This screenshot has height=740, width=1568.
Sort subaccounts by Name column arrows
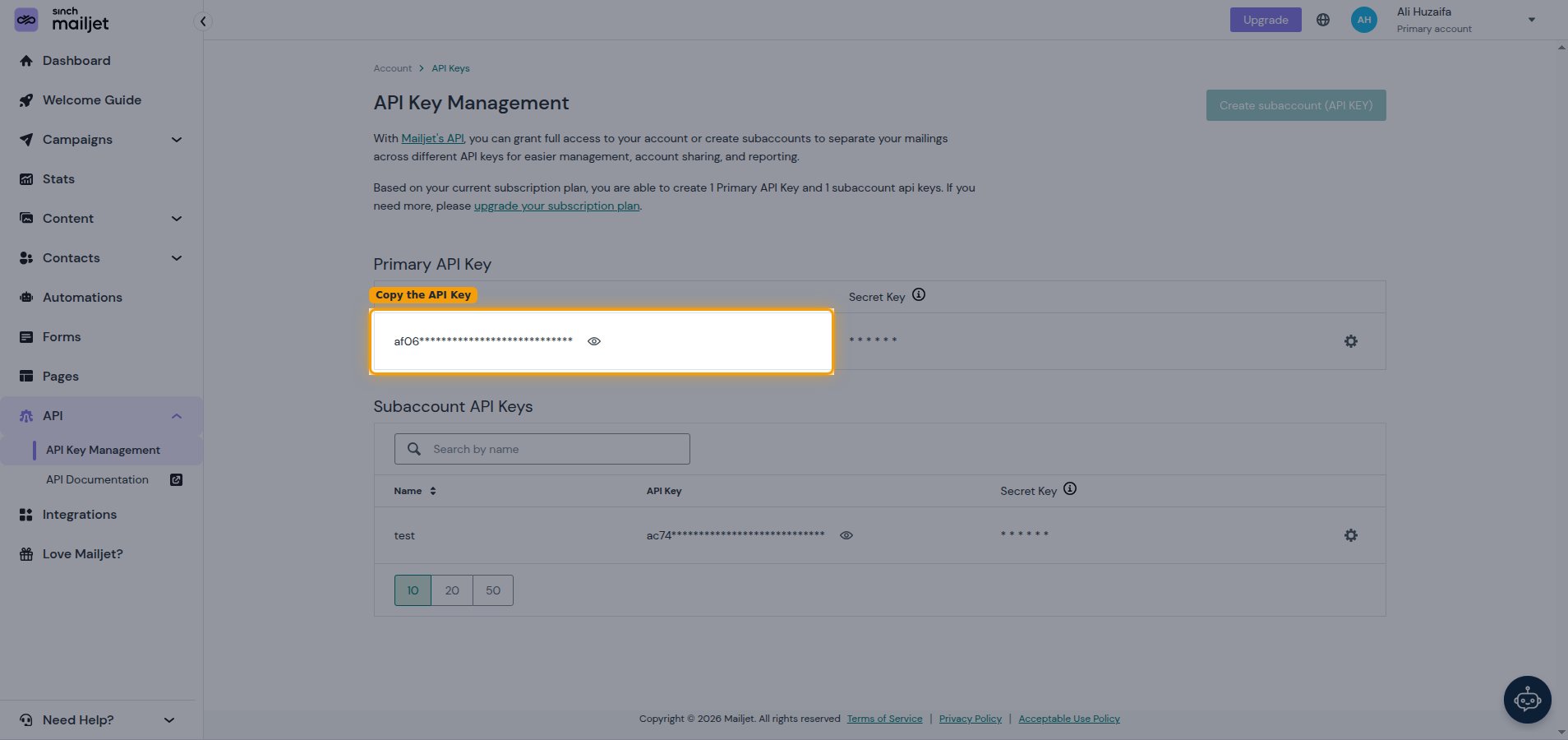[433, 491]
